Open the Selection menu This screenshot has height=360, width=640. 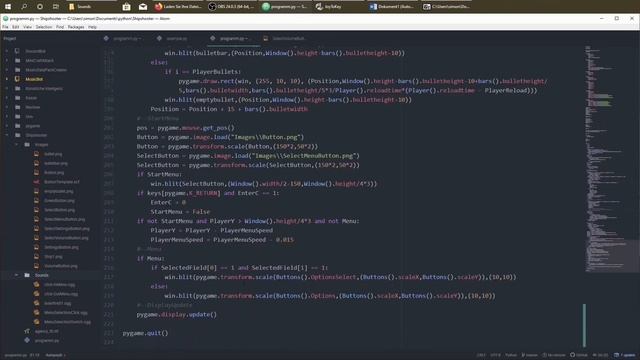[44, 27]
